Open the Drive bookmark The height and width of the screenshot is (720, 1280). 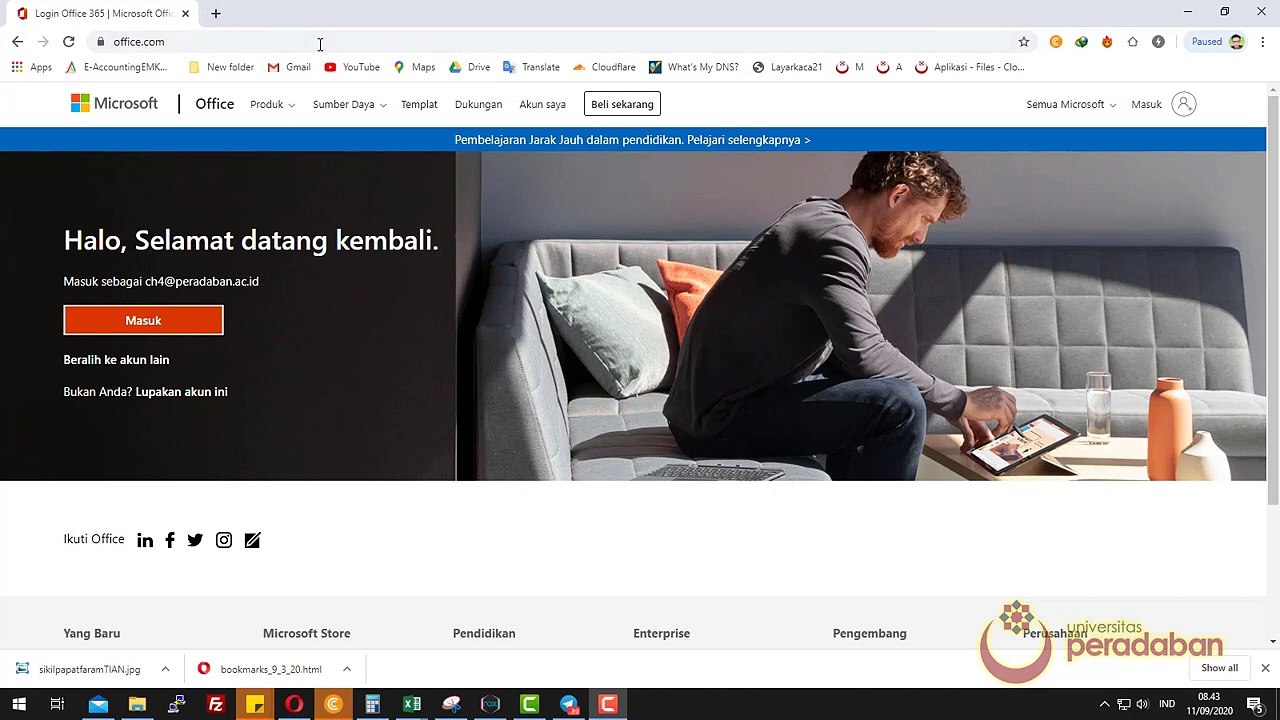(x=469, y=67)
